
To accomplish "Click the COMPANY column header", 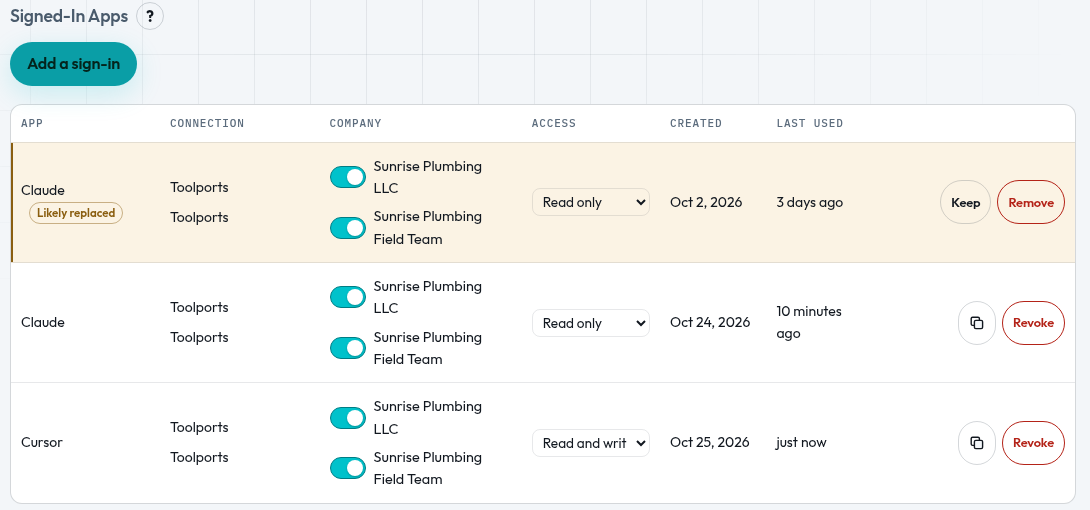I will tap(355, 124).
